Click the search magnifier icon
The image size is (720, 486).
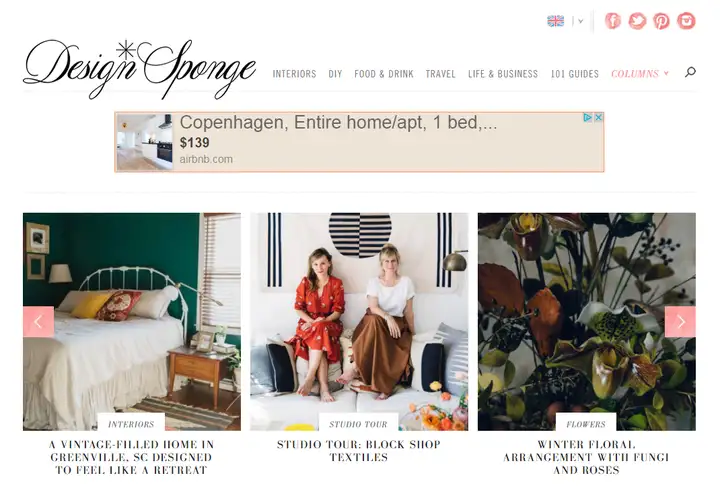pyautogui.click(x=690, y=72)
